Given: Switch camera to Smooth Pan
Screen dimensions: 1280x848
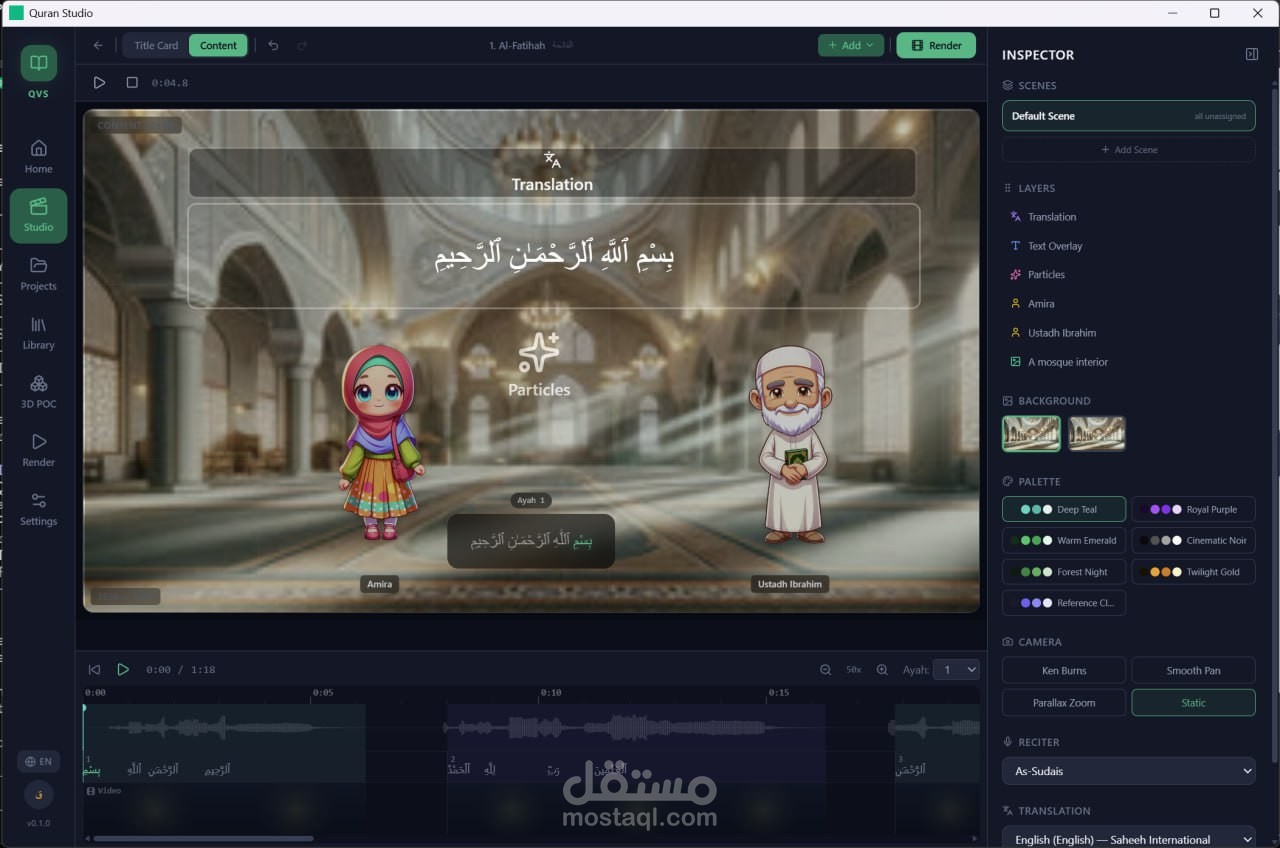Looking at the screenshot, I should point(1193,670).
